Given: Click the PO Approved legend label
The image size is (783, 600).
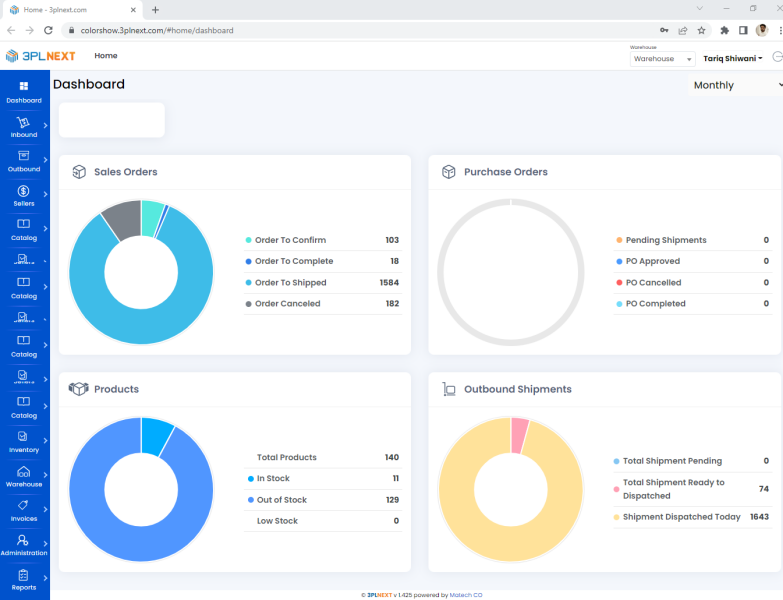Looking at the screenshot, I should [653, 261].
